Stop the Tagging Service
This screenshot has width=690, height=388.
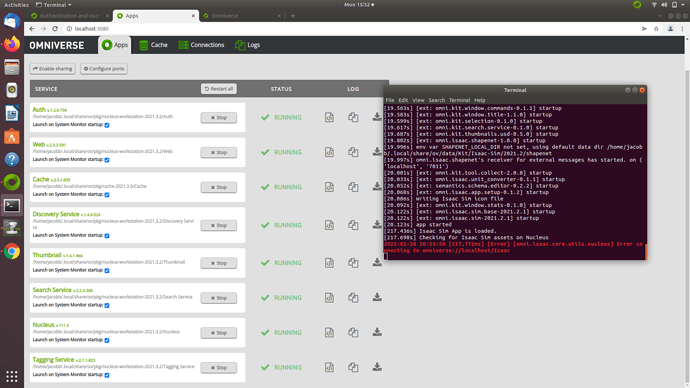tap(219, 367)
